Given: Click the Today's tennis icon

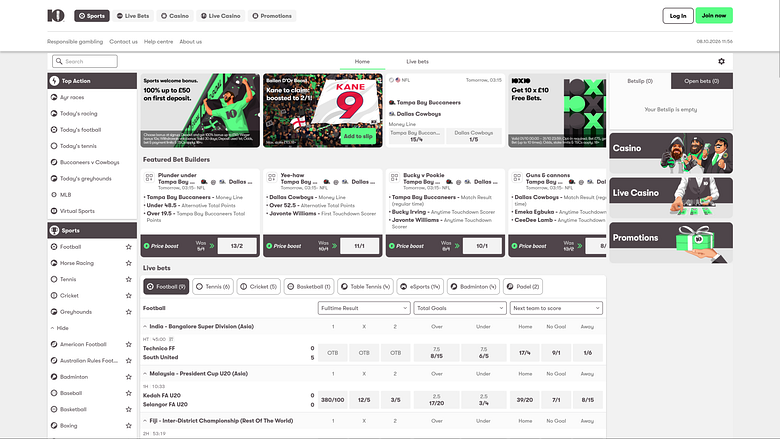Looking at the screenshot, I should point(54,146).
